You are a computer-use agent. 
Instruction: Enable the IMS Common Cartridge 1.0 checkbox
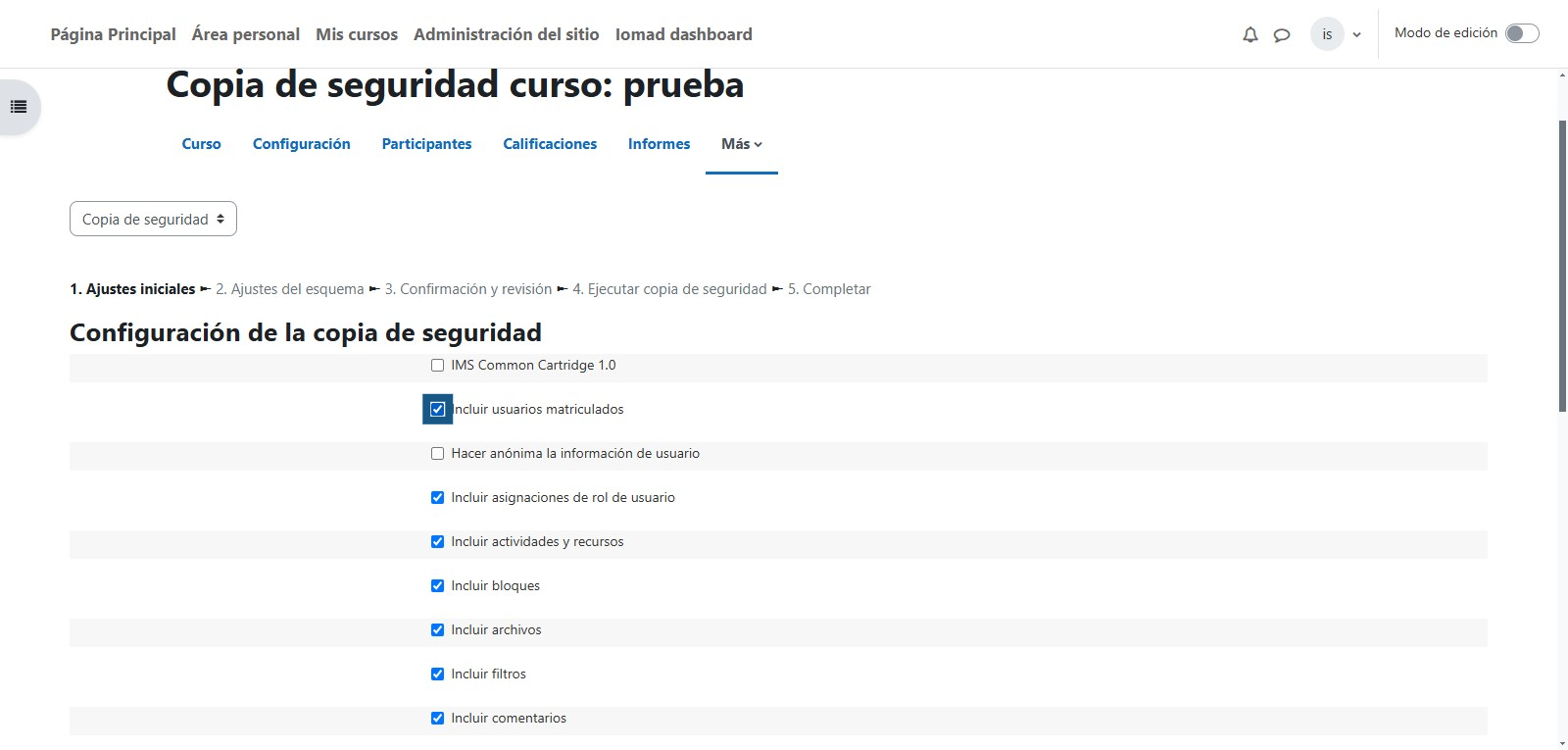coord(437,366)
